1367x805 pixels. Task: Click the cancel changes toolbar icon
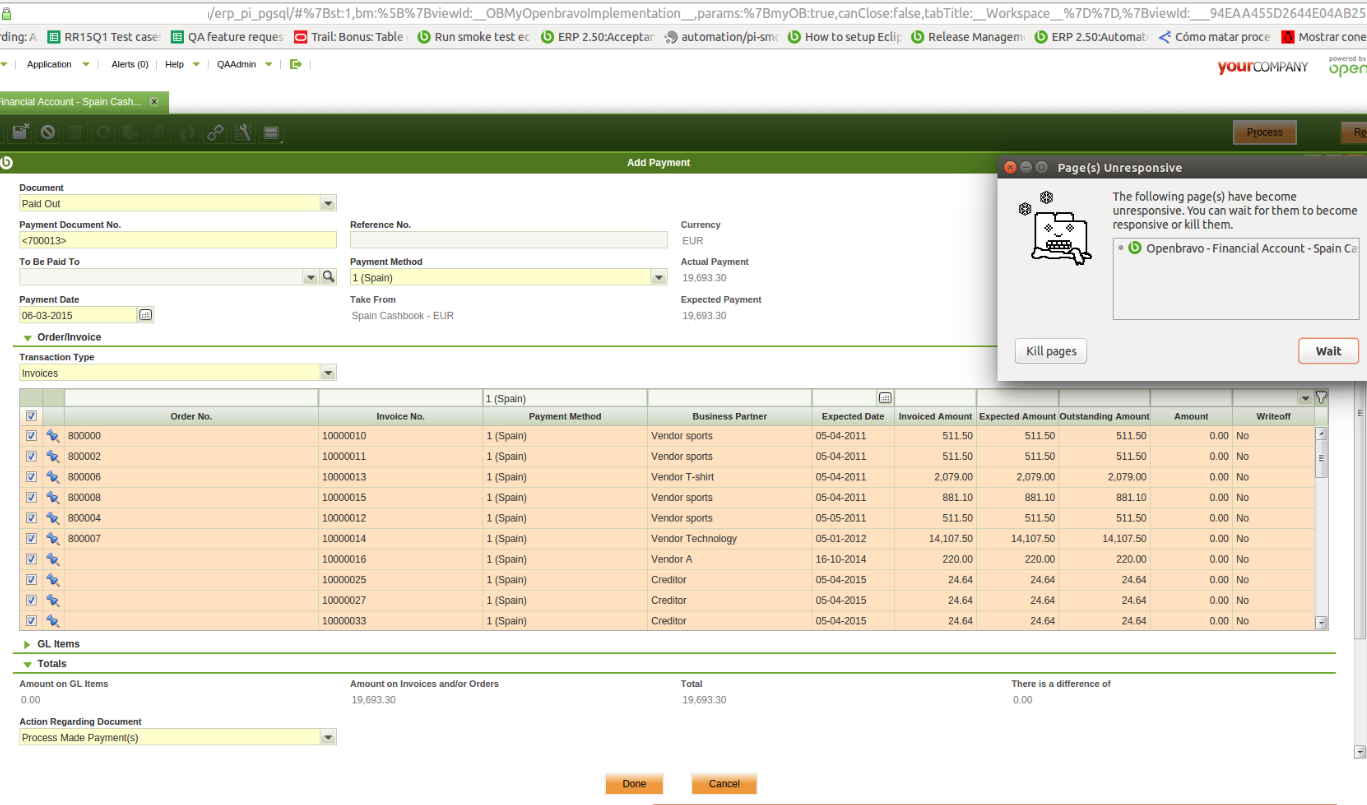click(47, 132)
